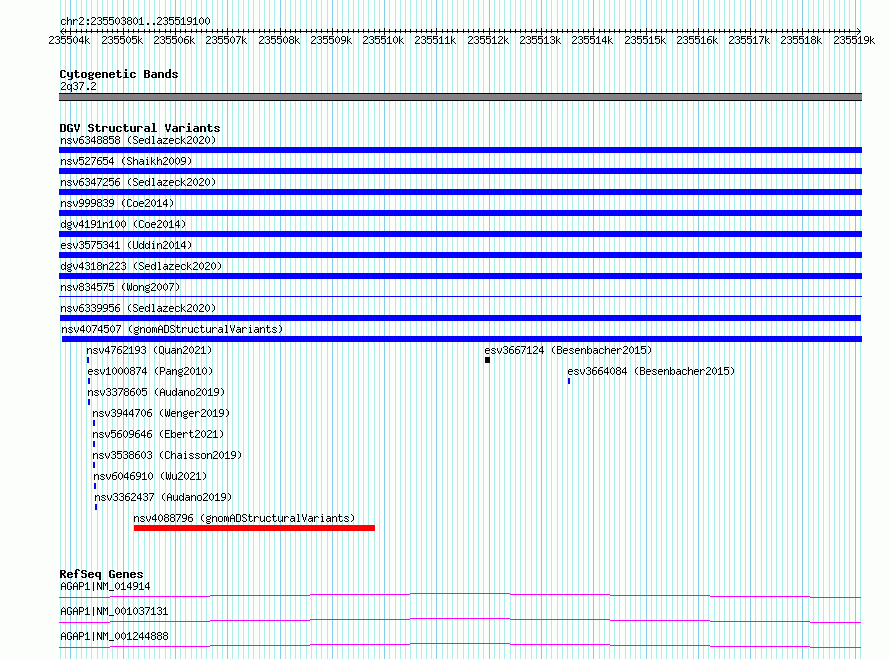Click the chr2:235503801..235519100 coordinates text
This screenshot has height=659, width=890.
pos(135,21)
